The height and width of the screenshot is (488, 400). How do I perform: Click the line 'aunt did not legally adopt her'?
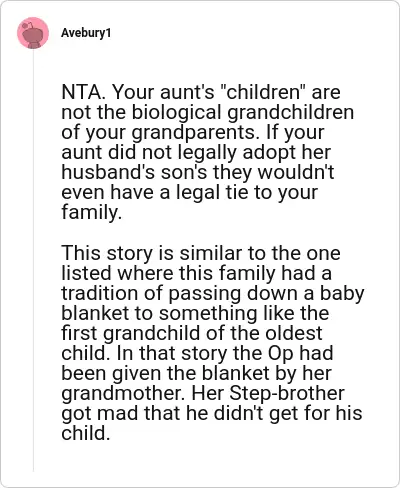pyautogui.click(x=196, y=152)
